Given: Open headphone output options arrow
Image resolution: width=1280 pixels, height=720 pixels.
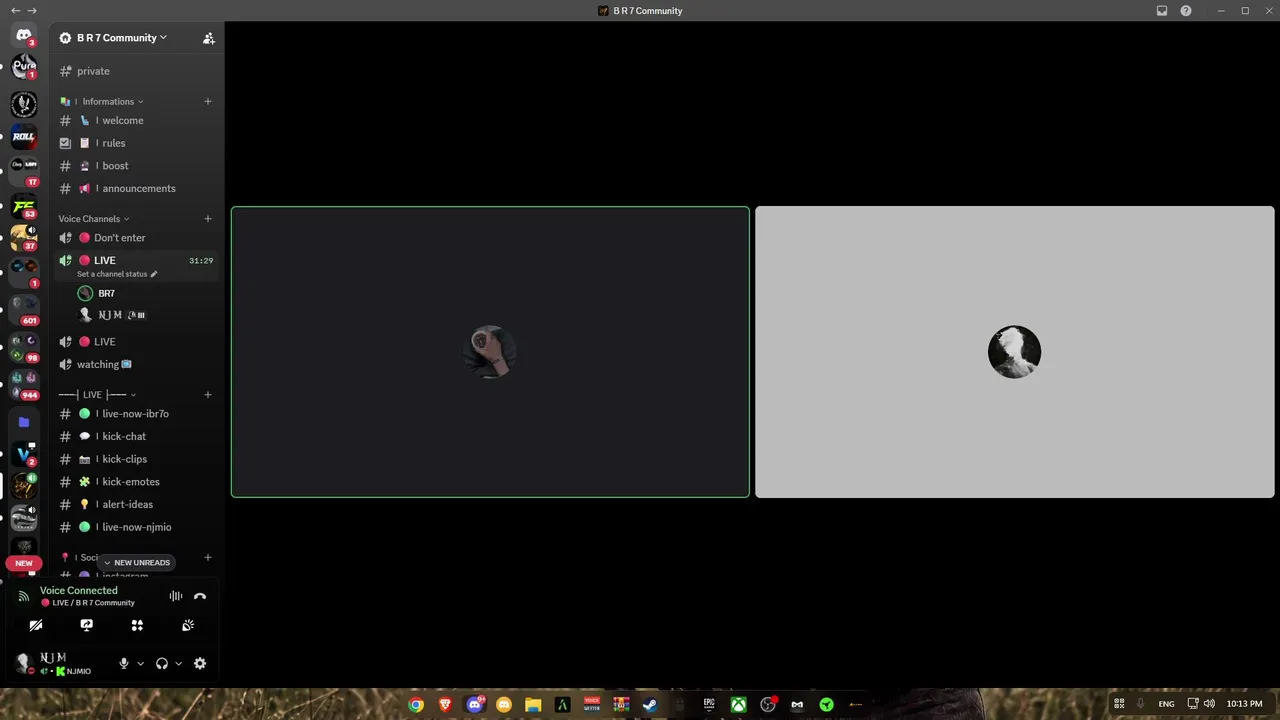Looking at the screenshot, I should 179,663.
